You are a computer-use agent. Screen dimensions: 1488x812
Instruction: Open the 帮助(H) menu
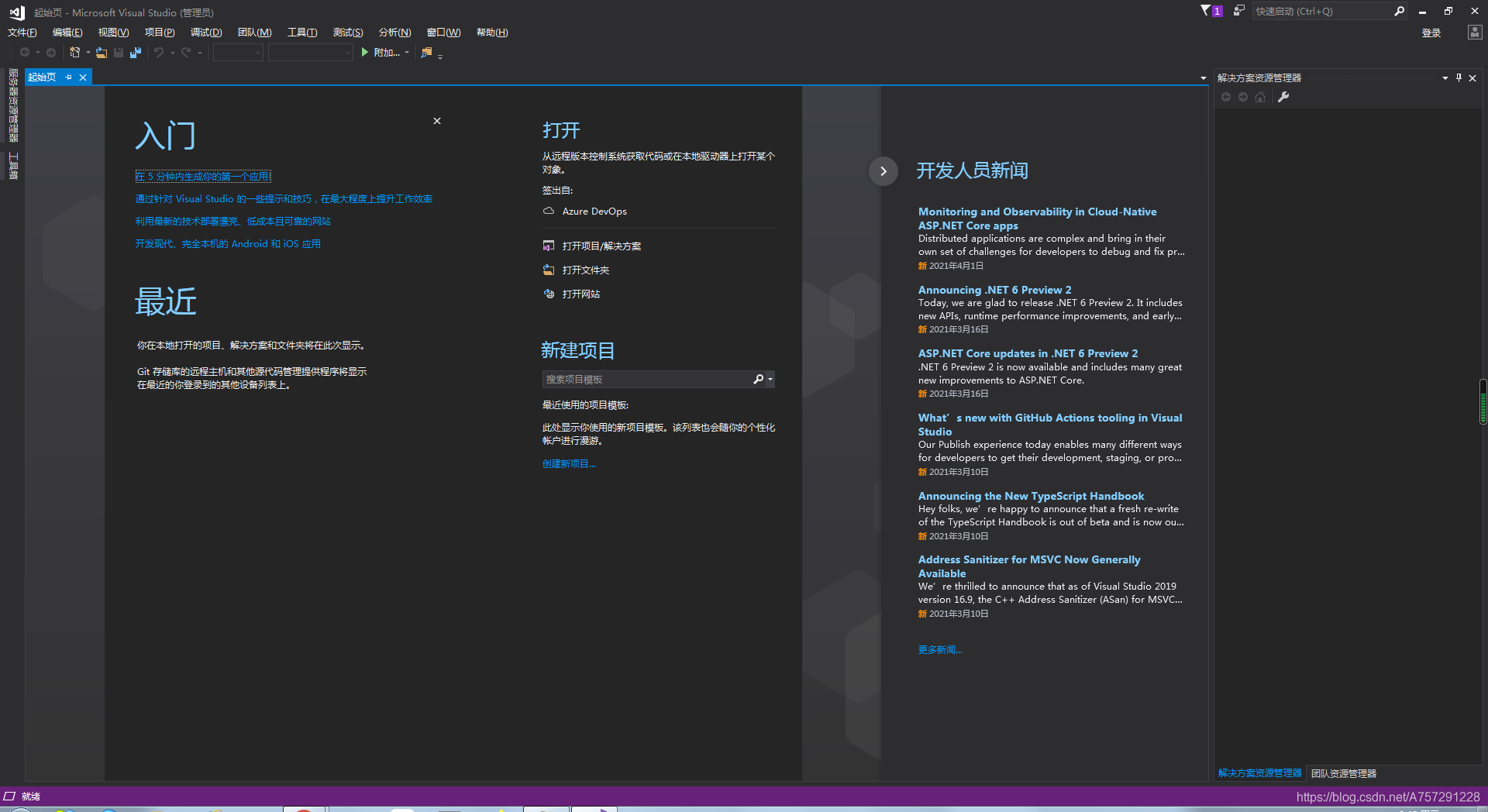click(x=492, y=33)
